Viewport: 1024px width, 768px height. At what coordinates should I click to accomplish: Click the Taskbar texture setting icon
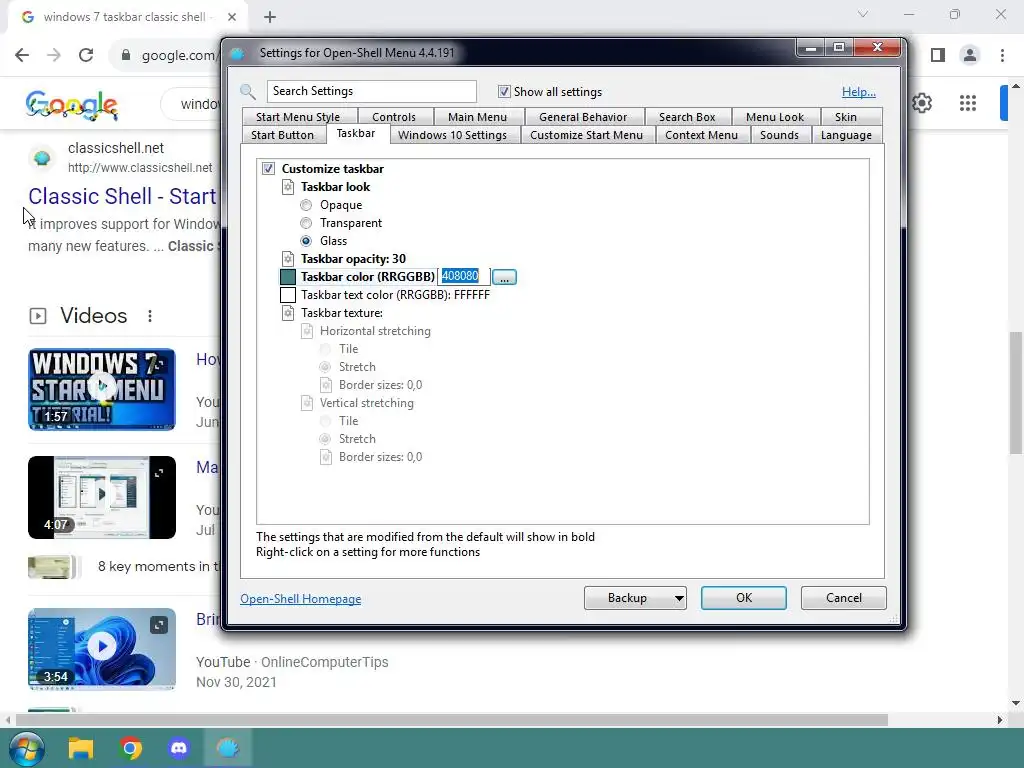coord(288,313)
